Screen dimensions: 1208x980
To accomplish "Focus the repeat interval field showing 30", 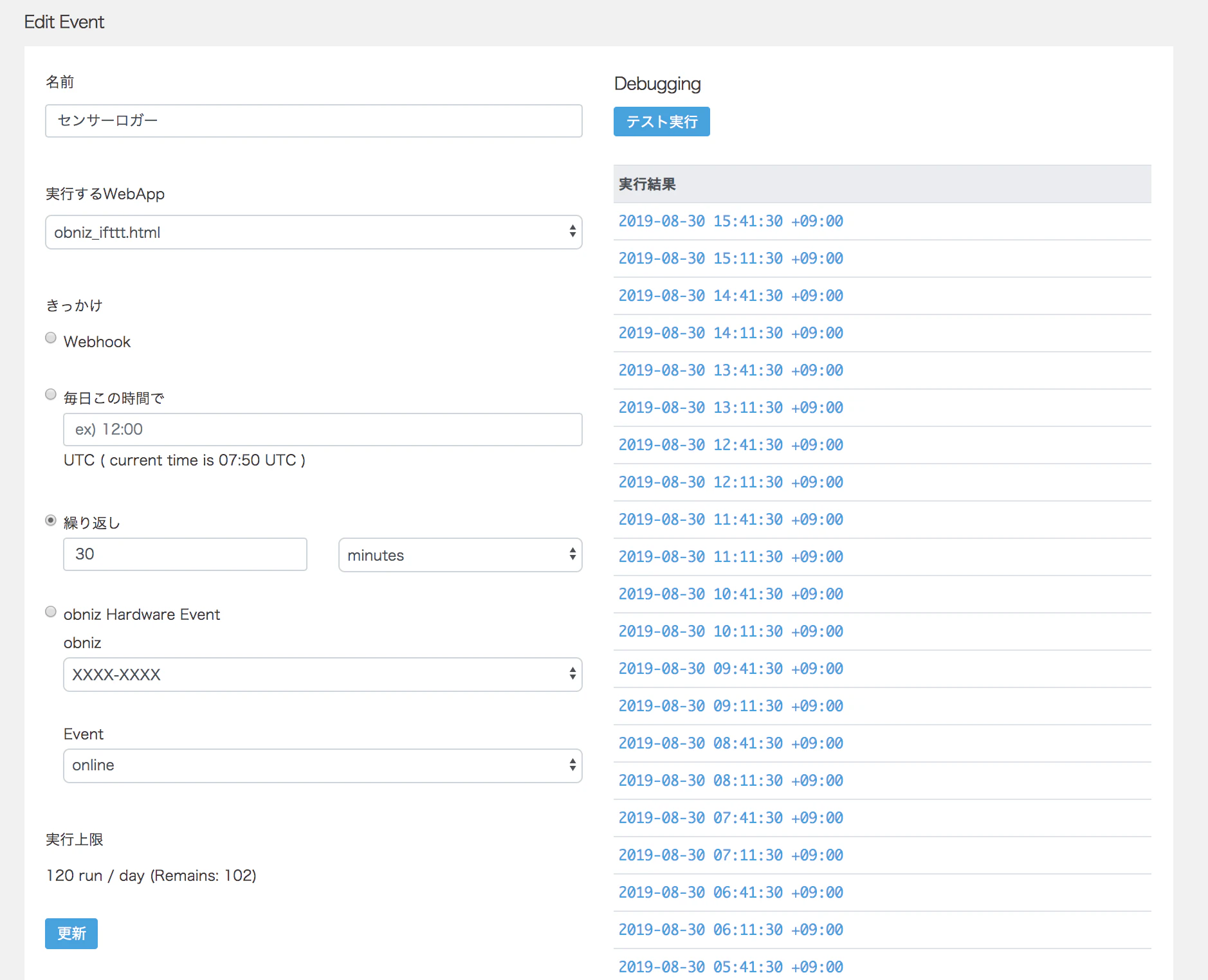I will (185, 554).
